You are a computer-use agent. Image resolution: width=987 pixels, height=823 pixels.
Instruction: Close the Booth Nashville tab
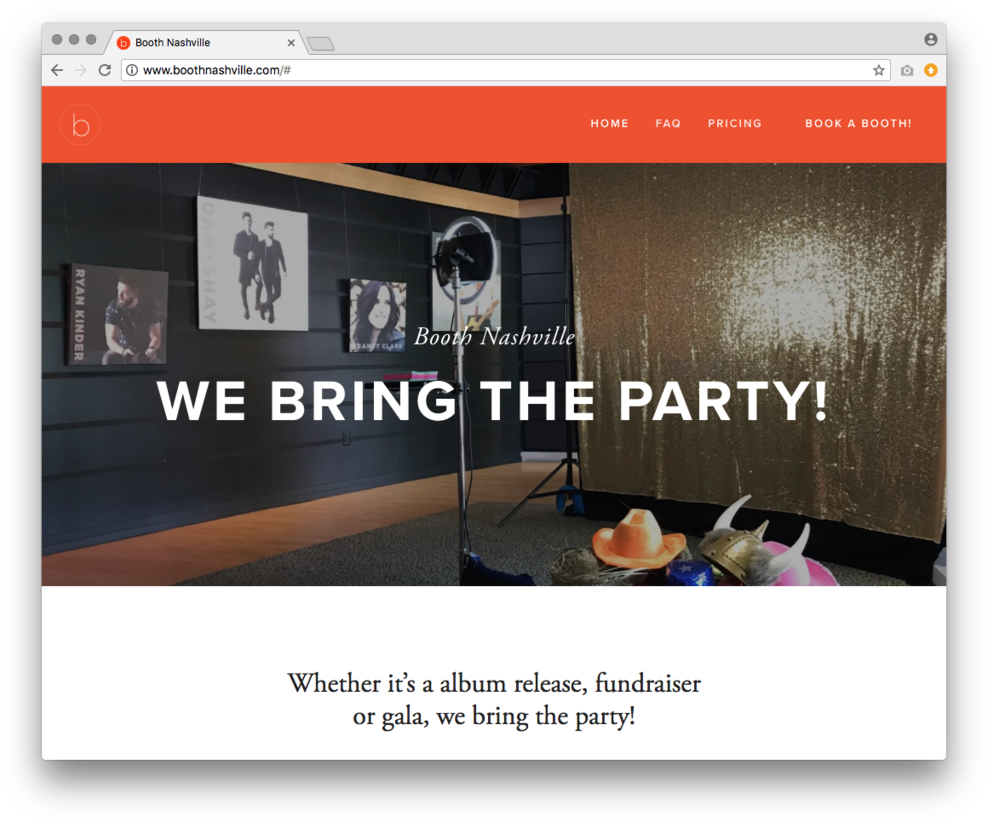[291, 43]
